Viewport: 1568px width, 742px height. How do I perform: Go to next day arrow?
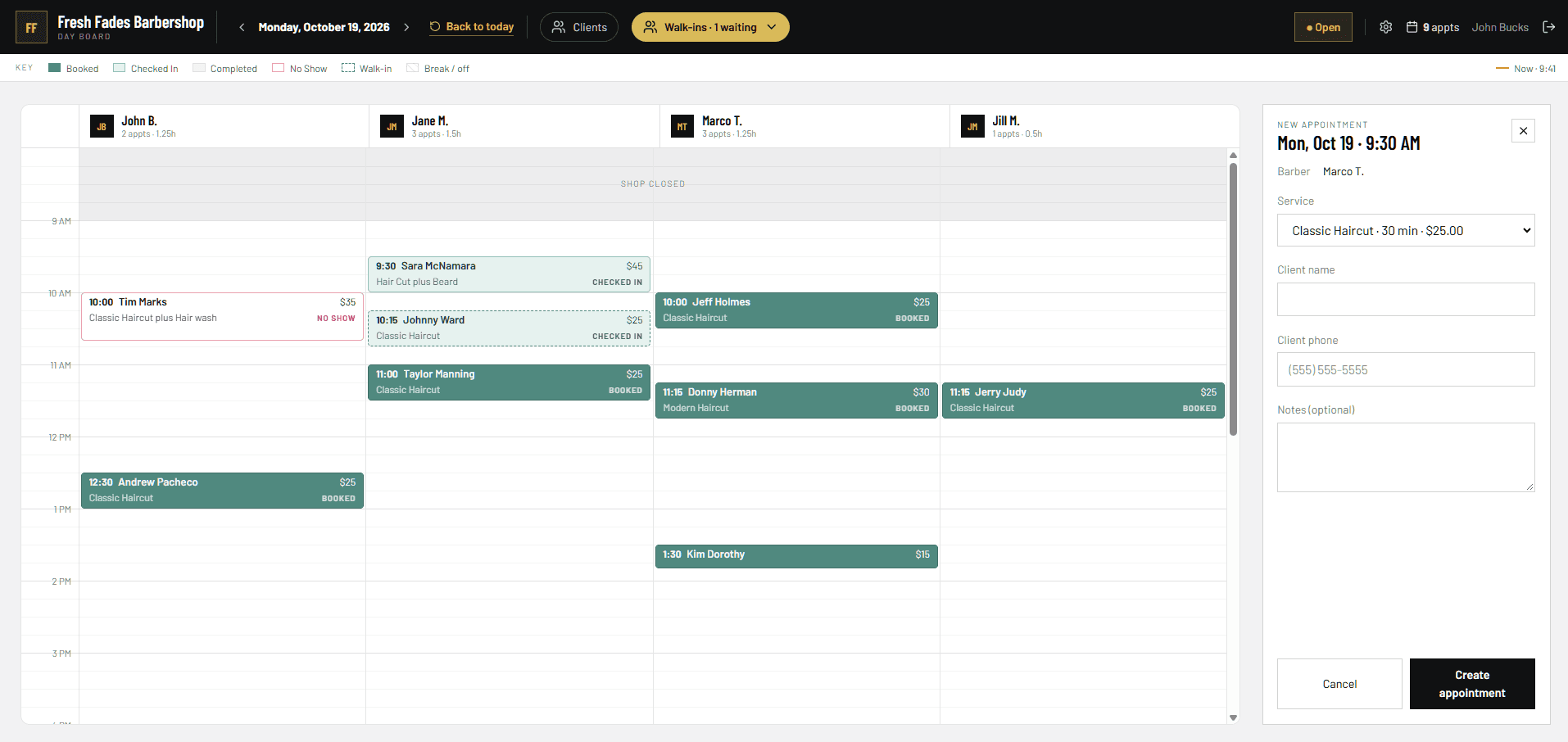[406, 27]
